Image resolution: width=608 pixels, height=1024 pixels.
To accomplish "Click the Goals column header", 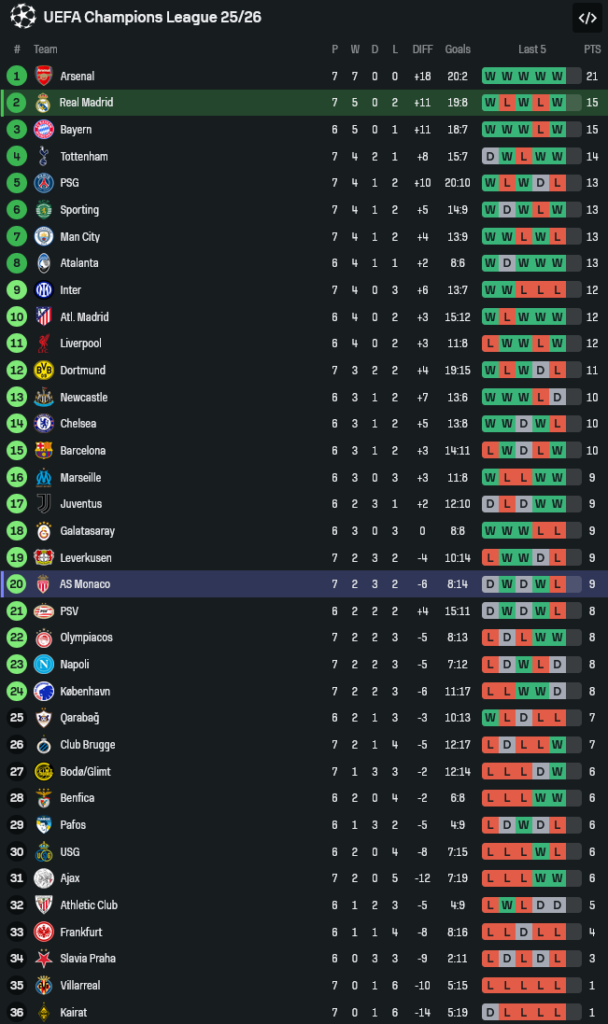I will tap(458, 49).
